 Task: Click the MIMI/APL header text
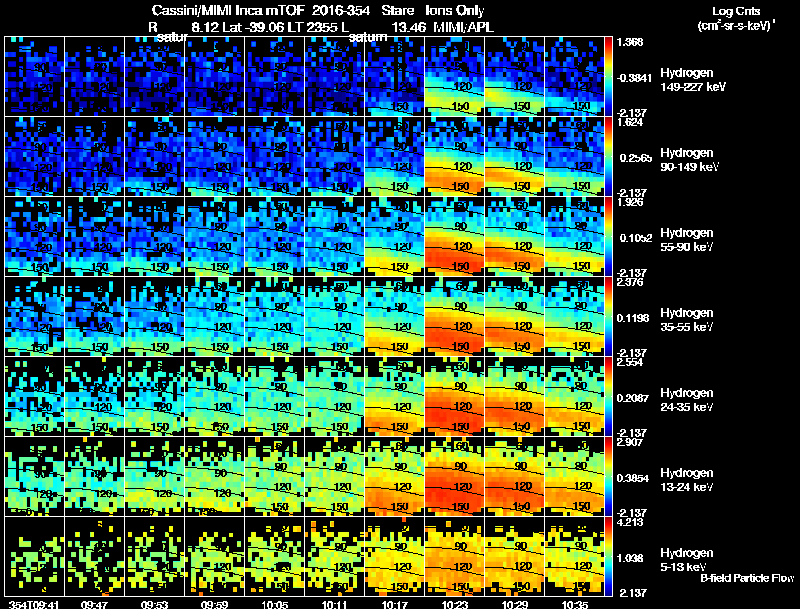463,28
